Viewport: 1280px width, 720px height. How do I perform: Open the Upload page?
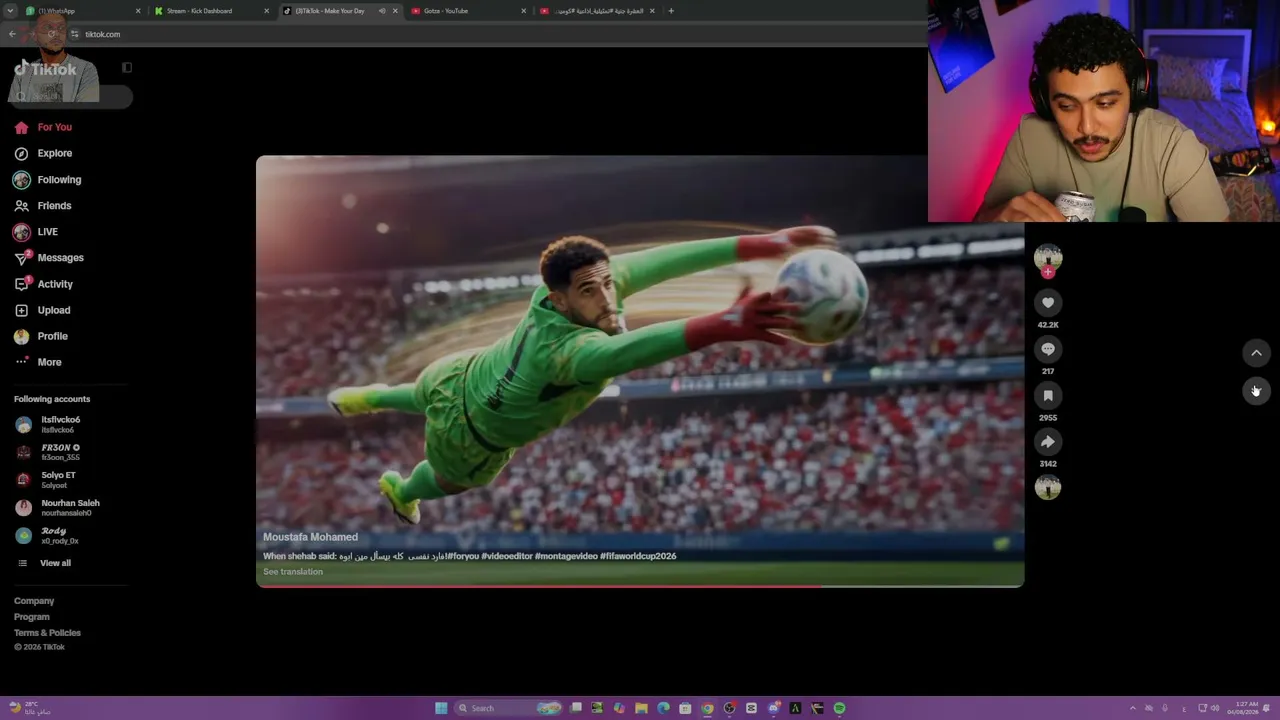(42, 310)
